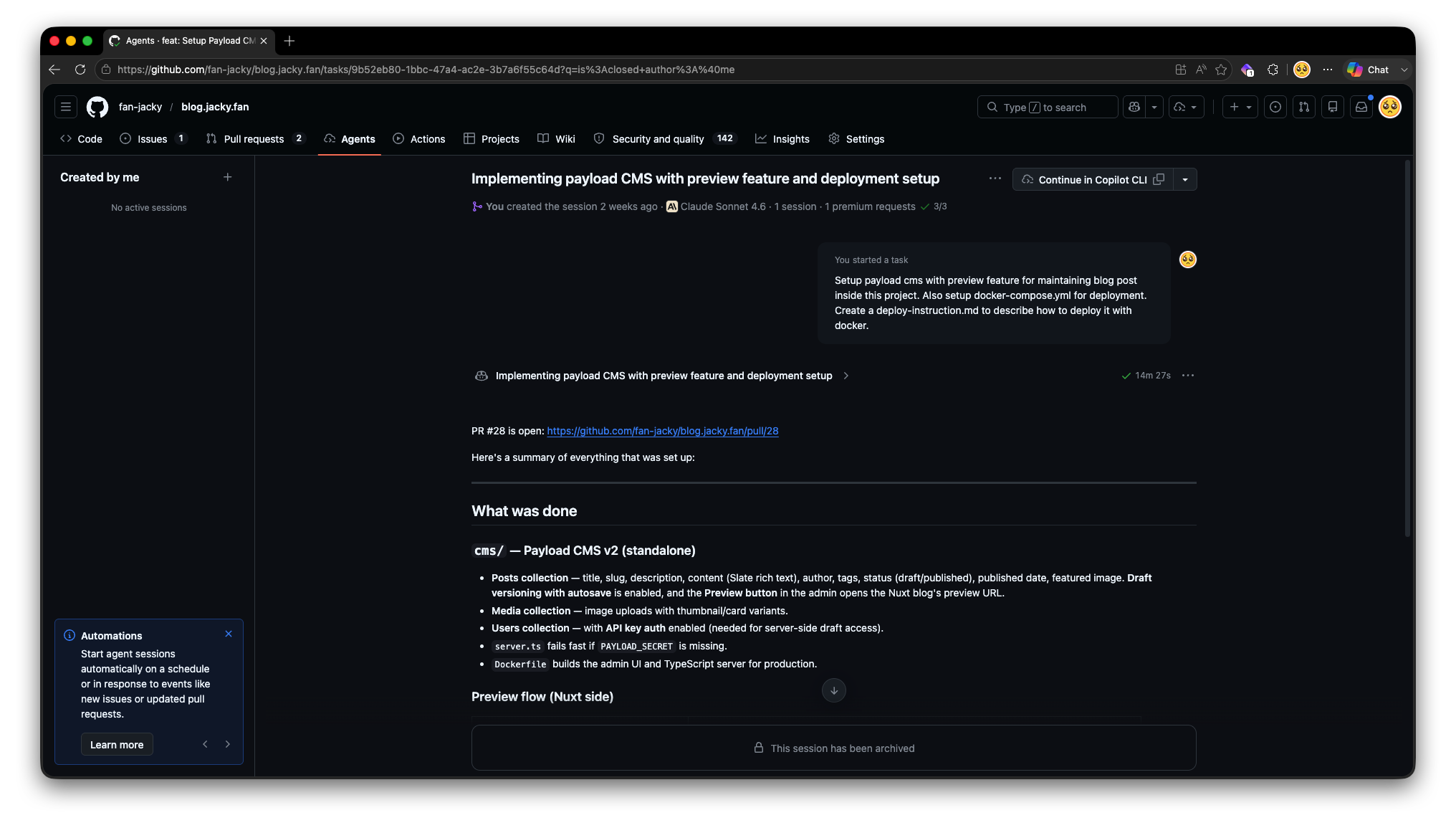Open more options for the 14m 27s session row
This screenshot has height=833, width=1456.
tap(1188, 376)
